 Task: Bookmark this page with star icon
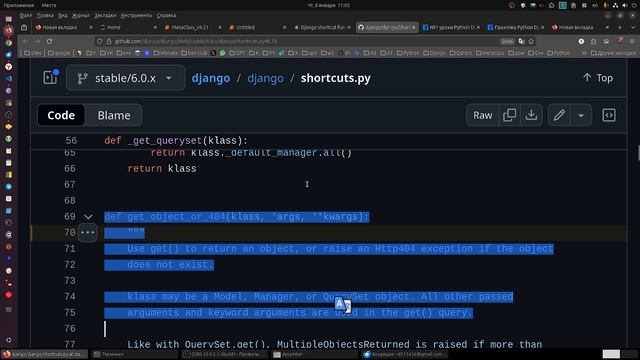click(531, 41)
